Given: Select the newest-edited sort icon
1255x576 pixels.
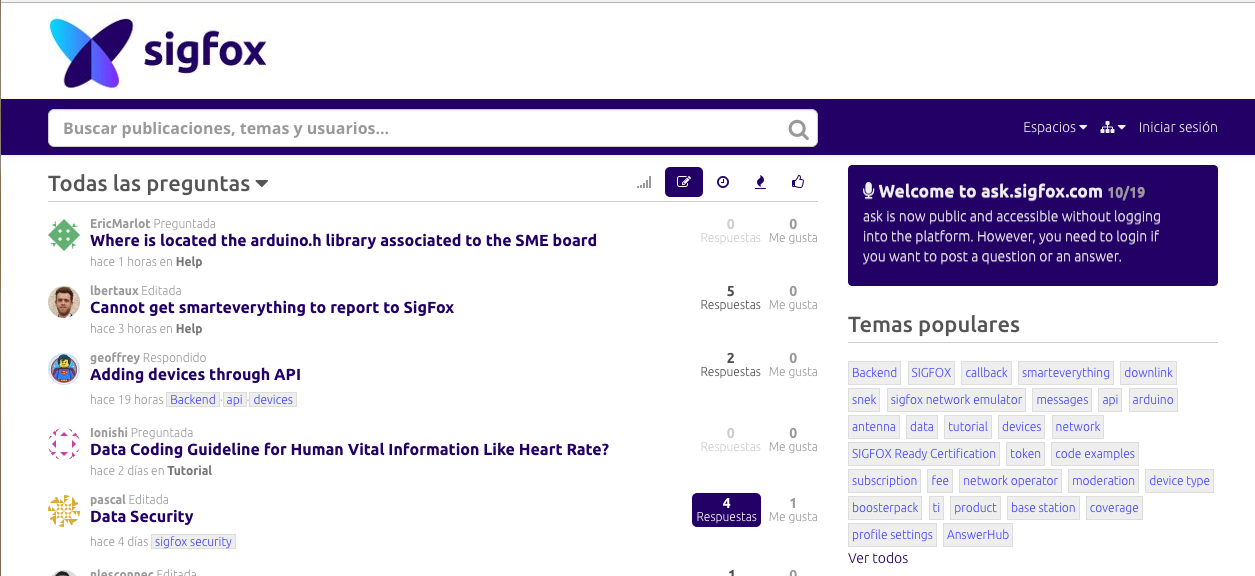Looking at the screenshot, I should click(684, 182).
